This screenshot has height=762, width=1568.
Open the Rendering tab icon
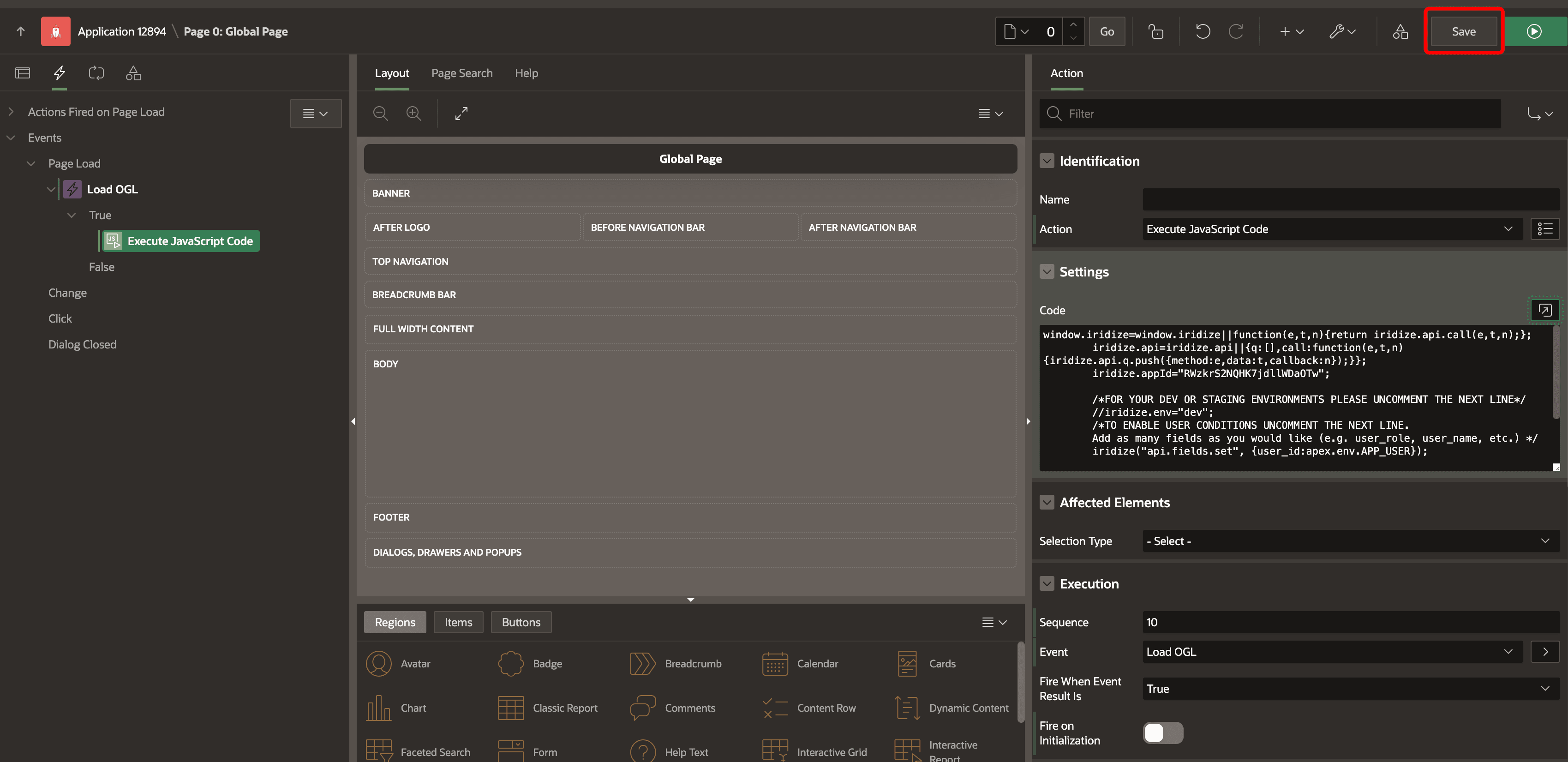[23, 73]
